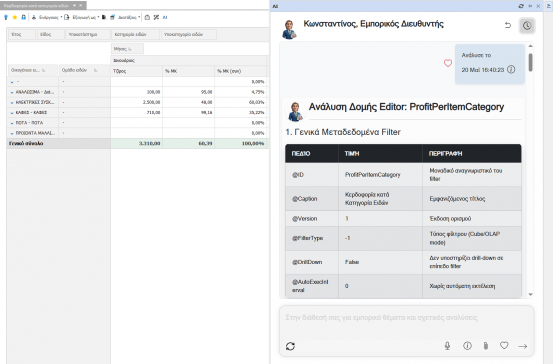Open the Εξαγωγή ως dropdown
553x364 pixels.
click(82, 17)
